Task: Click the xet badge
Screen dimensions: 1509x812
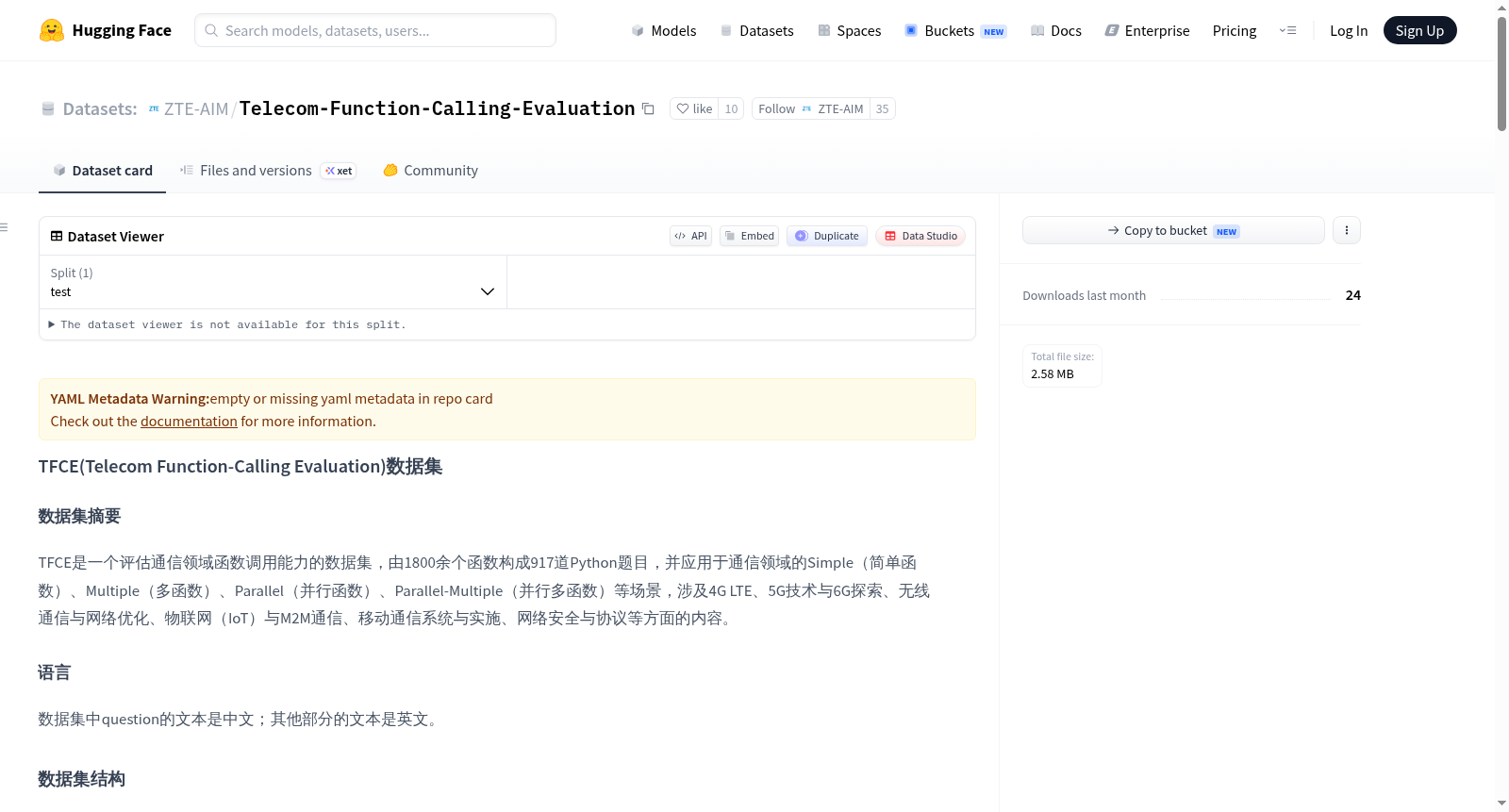Action: click(339, 171)
